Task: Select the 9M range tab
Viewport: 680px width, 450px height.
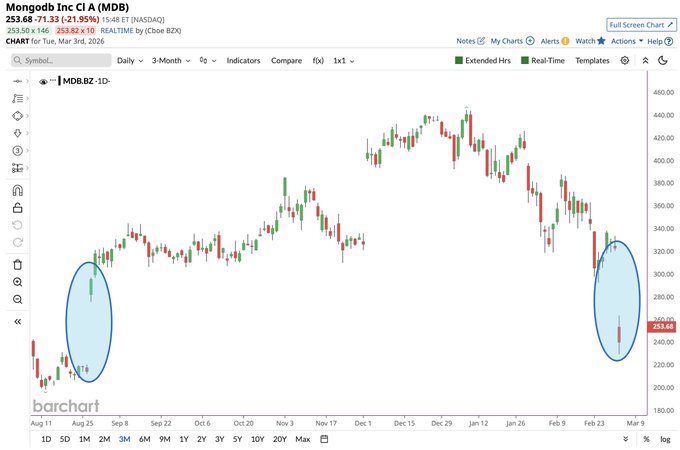Action: [164, 439]
